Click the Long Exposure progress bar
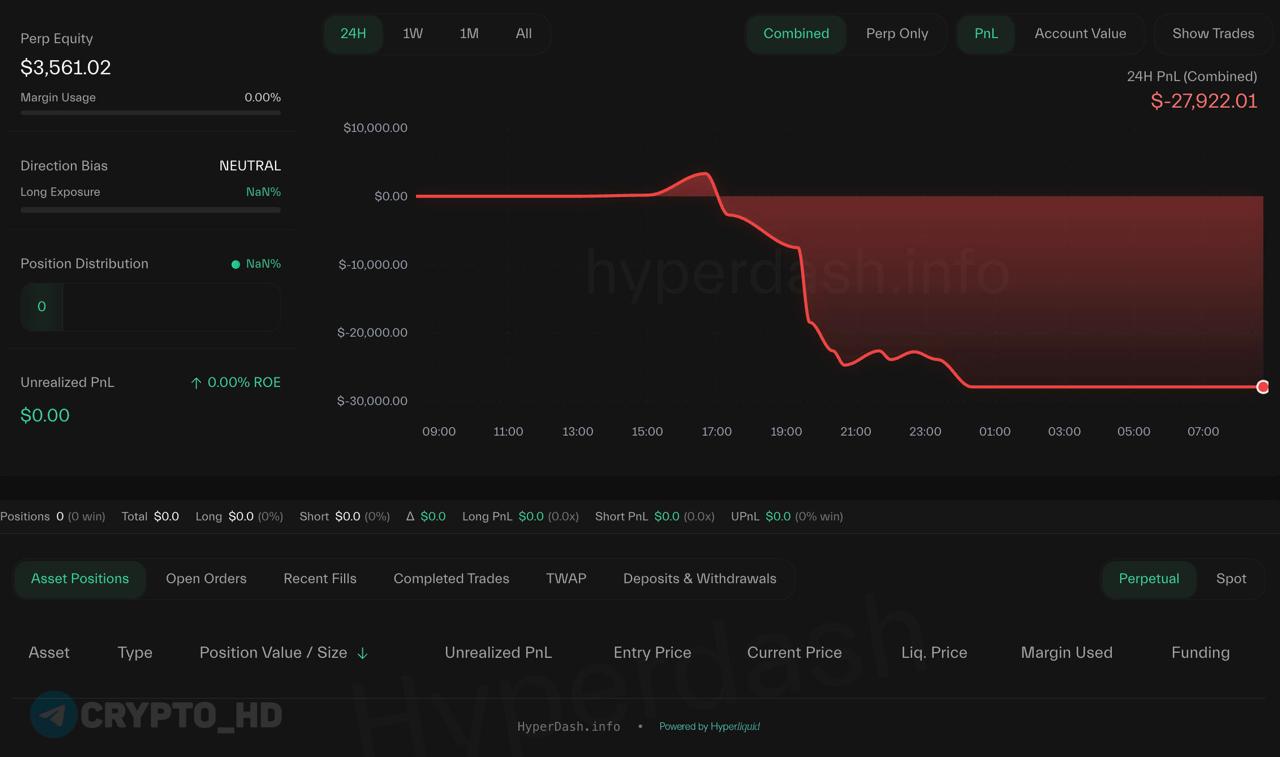Screen dimensions: 1280x757 pyautogui.click(x=150, y=210)
